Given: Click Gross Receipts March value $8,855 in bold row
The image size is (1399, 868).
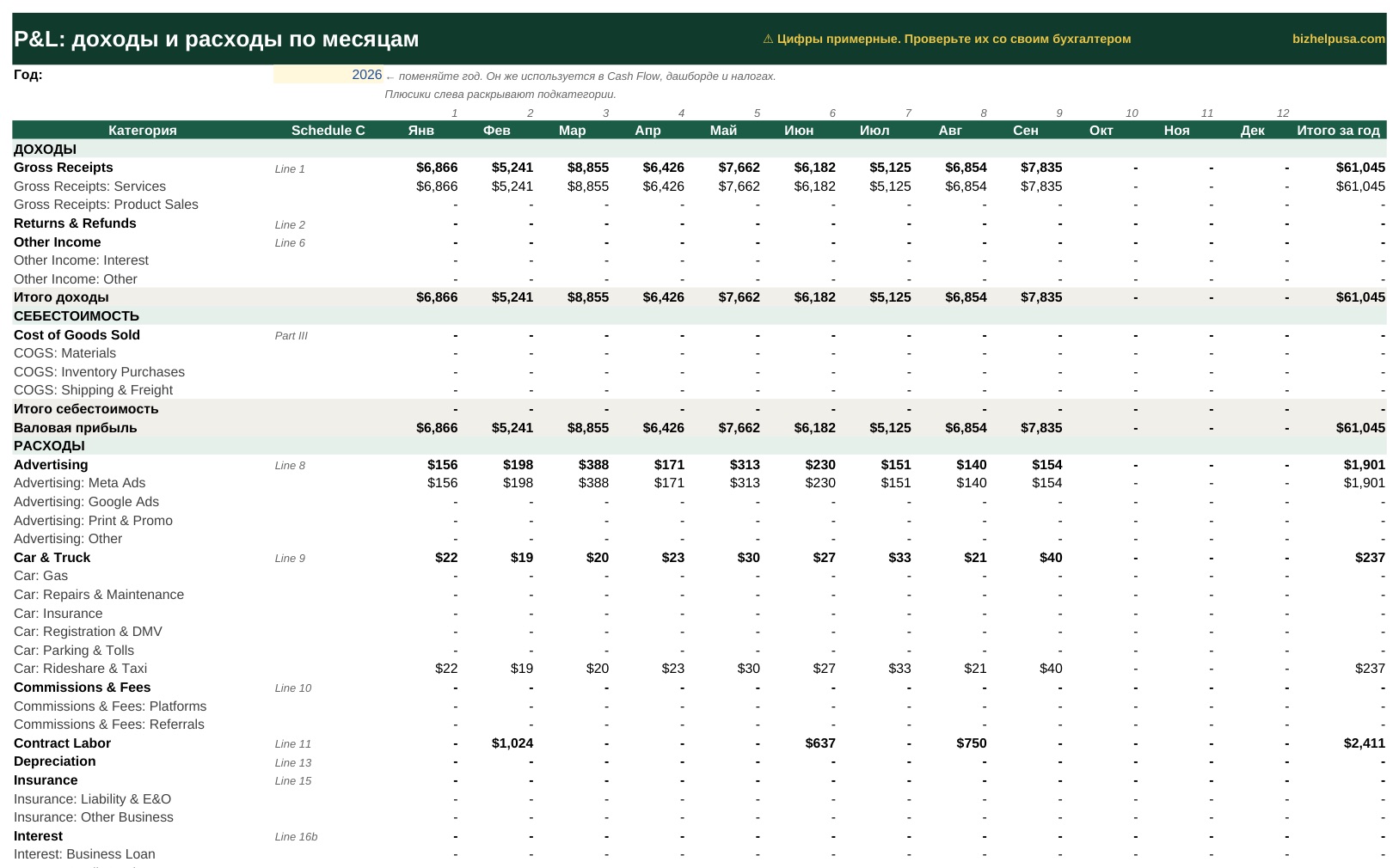Looking at the screenshot, I should click(x=588, y=168).
